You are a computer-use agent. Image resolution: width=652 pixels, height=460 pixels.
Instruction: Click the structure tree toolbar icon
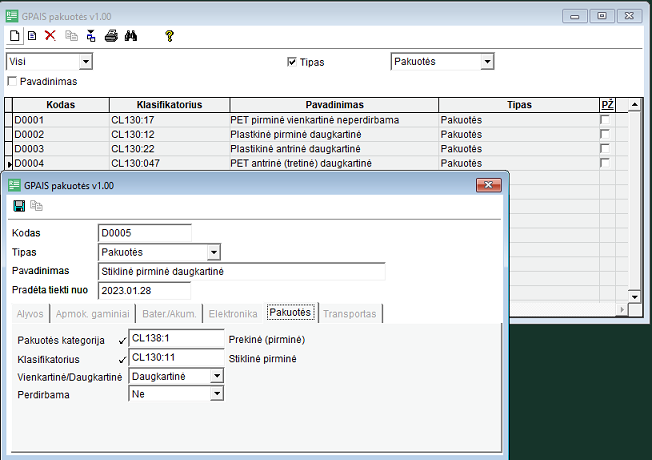pyautogui.click(x=91, y=36)
